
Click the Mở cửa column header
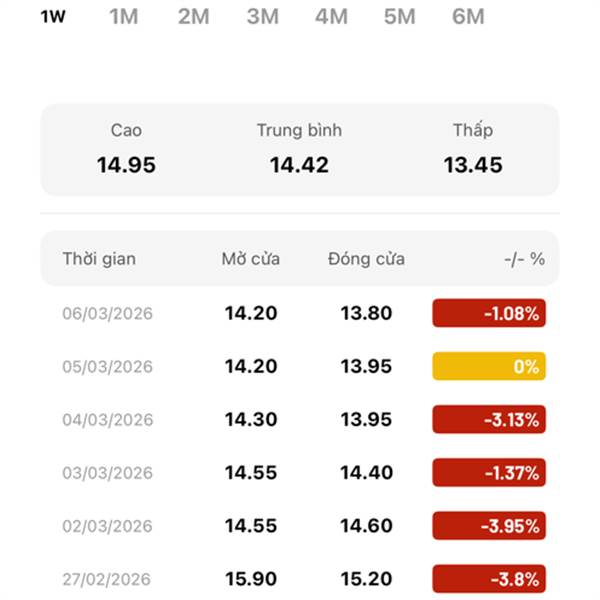click(x=251, y=259)
